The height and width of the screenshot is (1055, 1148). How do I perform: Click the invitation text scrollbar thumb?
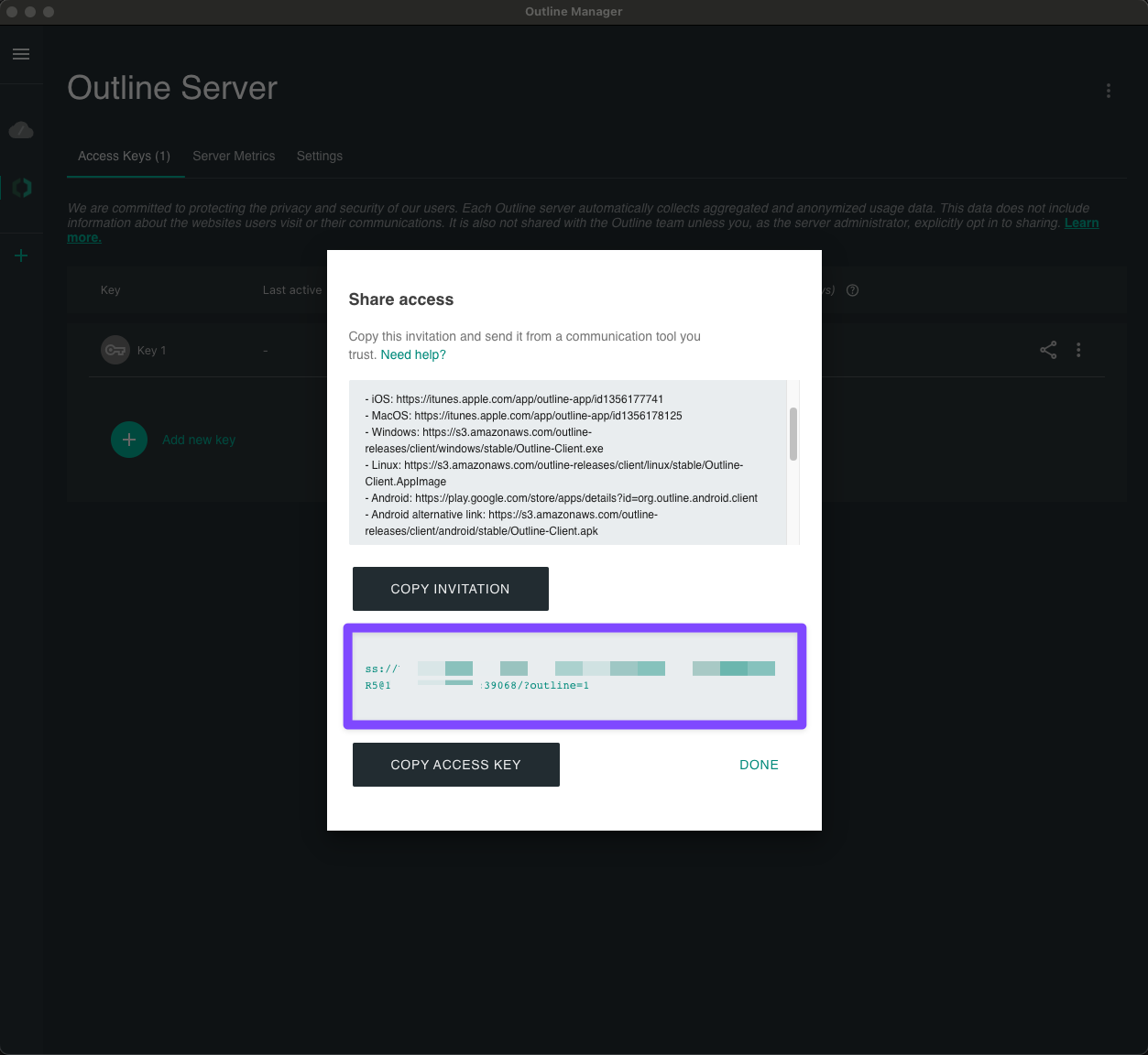pos(793,433)
